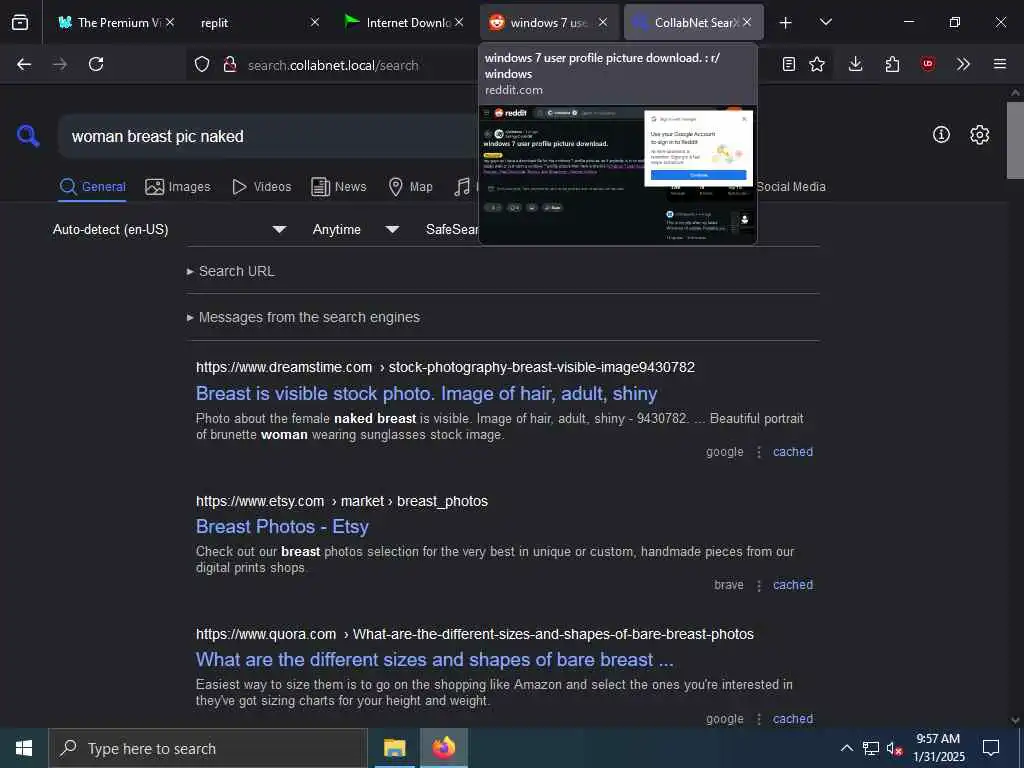Open options dots beside dreamstime cached

(759, 452)
